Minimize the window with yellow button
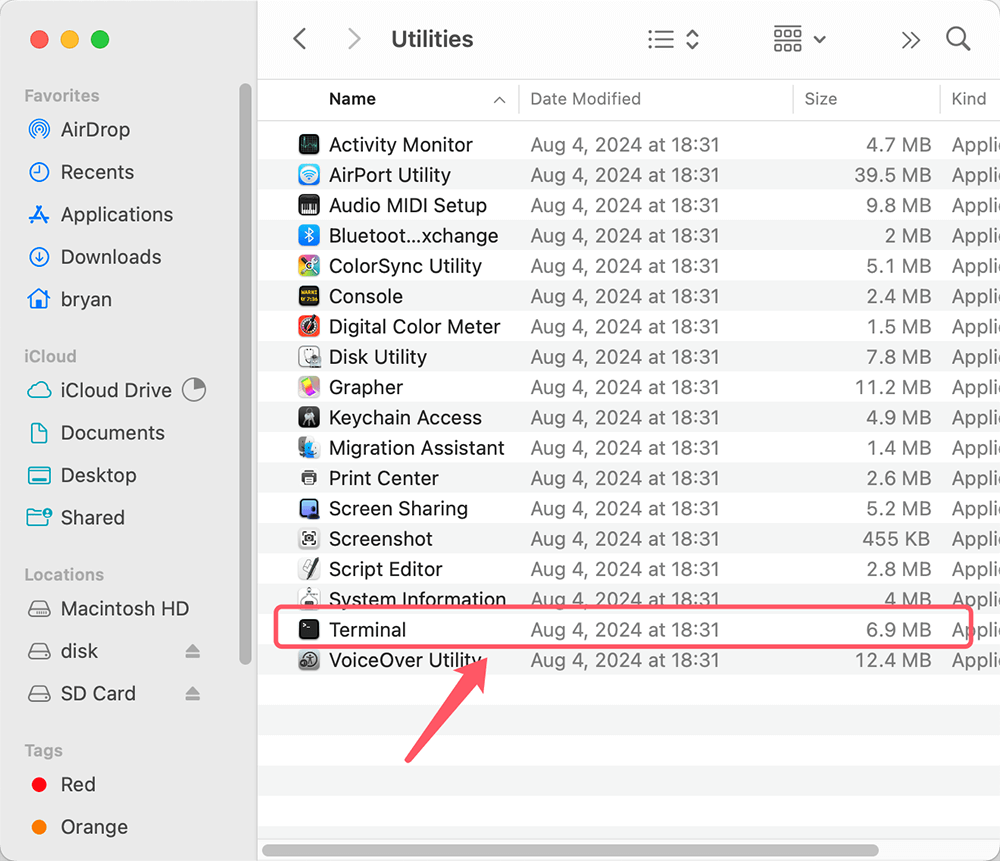The width and height of the screenshot is (1000, 861). click(70, 40)
